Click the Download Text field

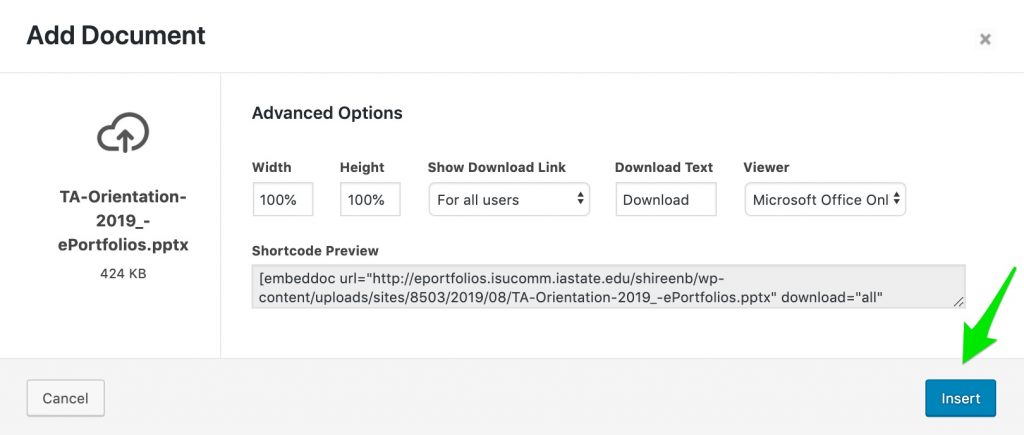pyautogui.click(x=665, y=199)
